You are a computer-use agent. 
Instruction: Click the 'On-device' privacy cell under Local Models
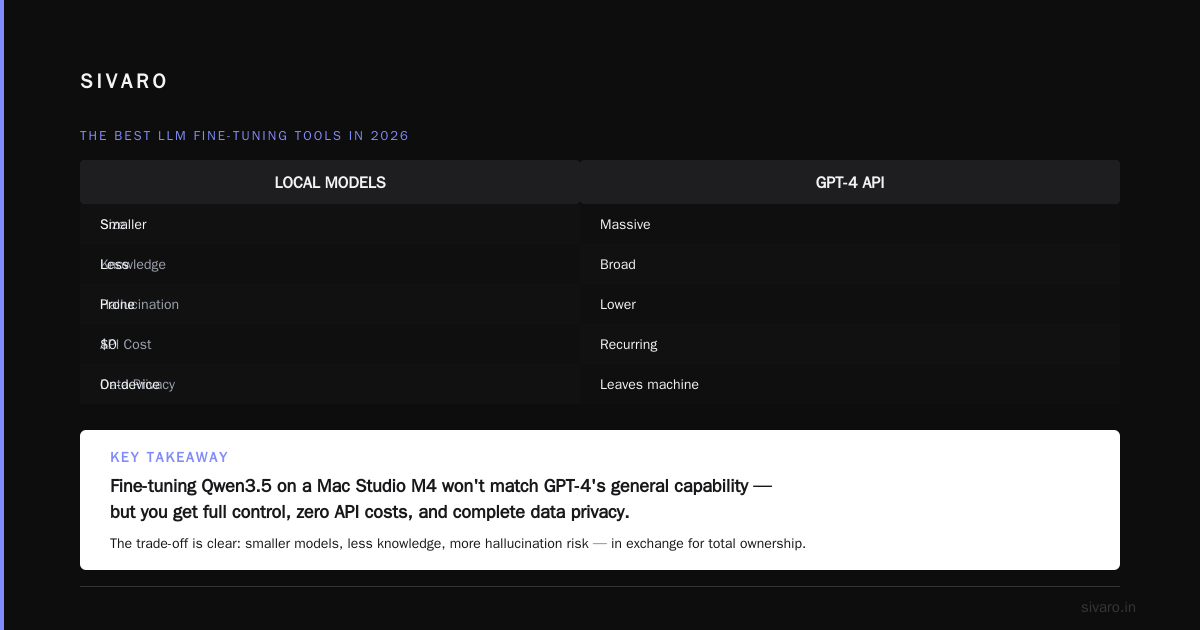point(330,384)
